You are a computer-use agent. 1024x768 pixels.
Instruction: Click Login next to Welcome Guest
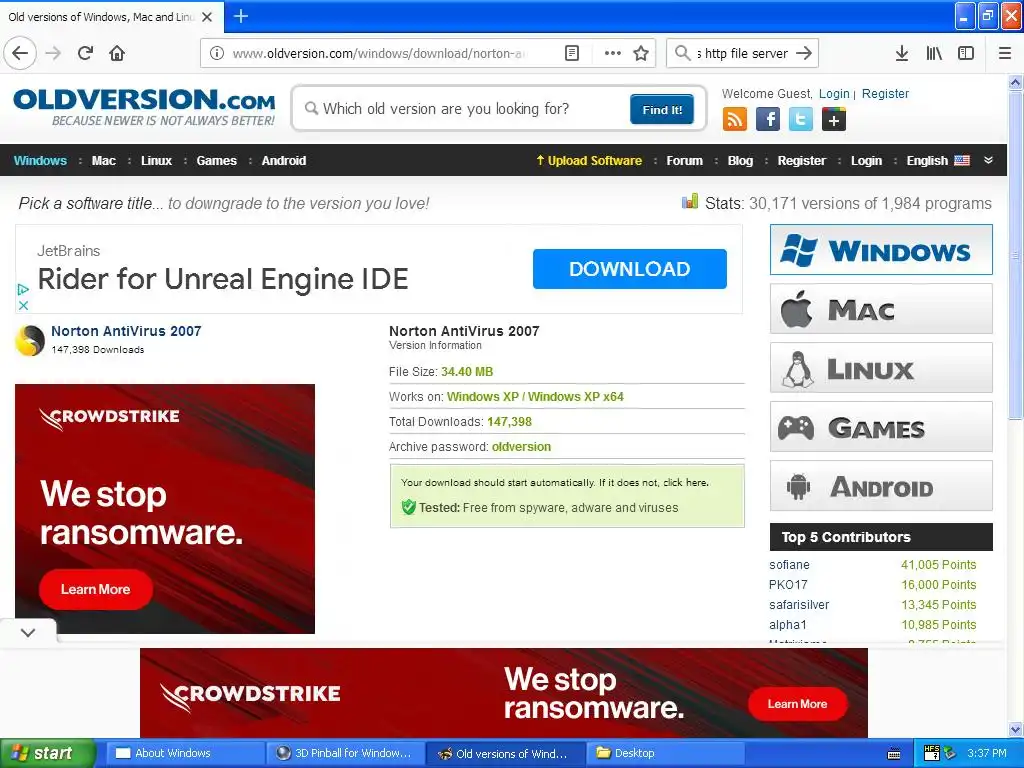click(x=834, y=93)
